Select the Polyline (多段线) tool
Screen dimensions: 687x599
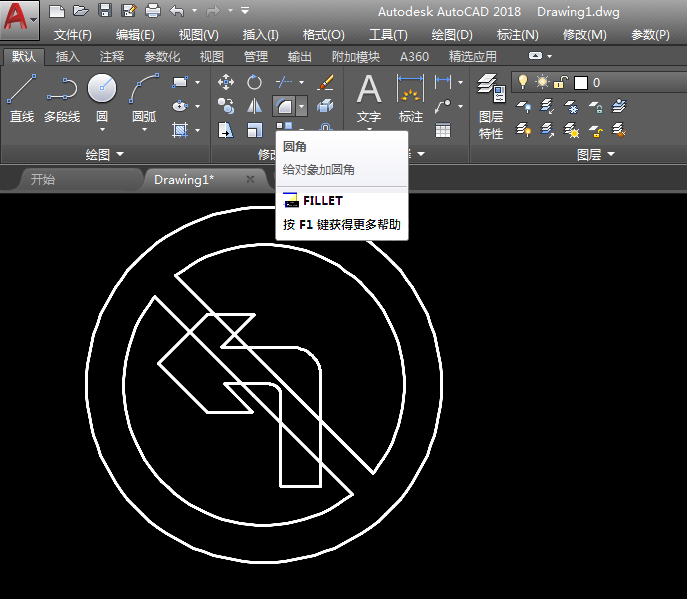click(x=62, y=97)
